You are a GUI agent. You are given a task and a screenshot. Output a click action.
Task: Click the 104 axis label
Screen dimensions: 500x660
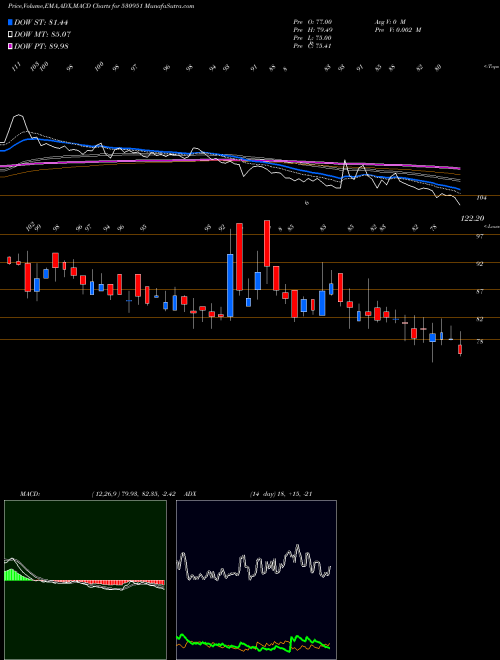[x=481, y=197]
